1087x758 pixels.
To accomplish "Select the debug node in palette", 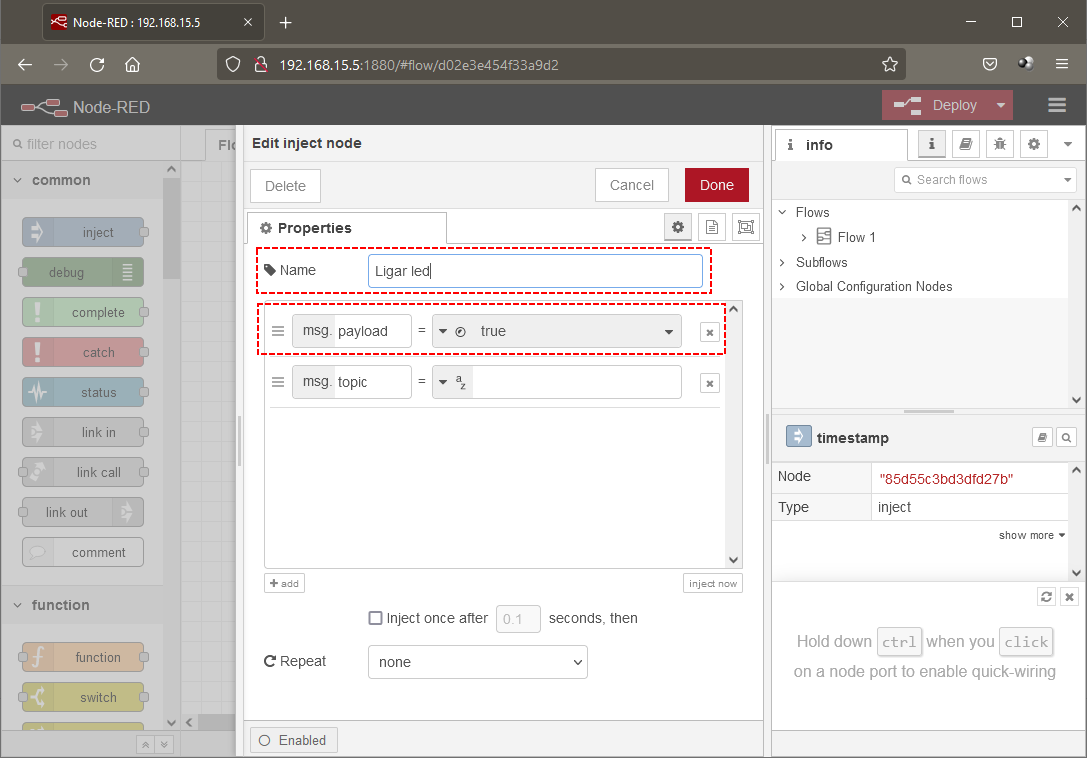I will 83,273.
